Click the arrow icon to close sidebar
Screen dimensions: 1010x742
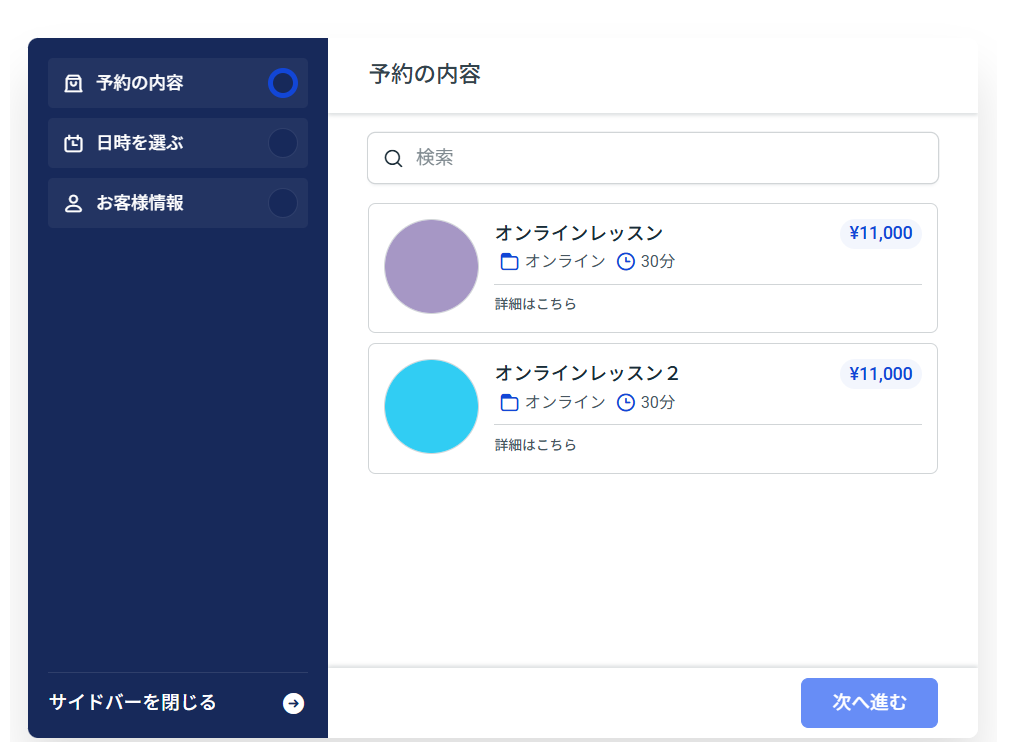pyautogui.click(x=293, y=704)
